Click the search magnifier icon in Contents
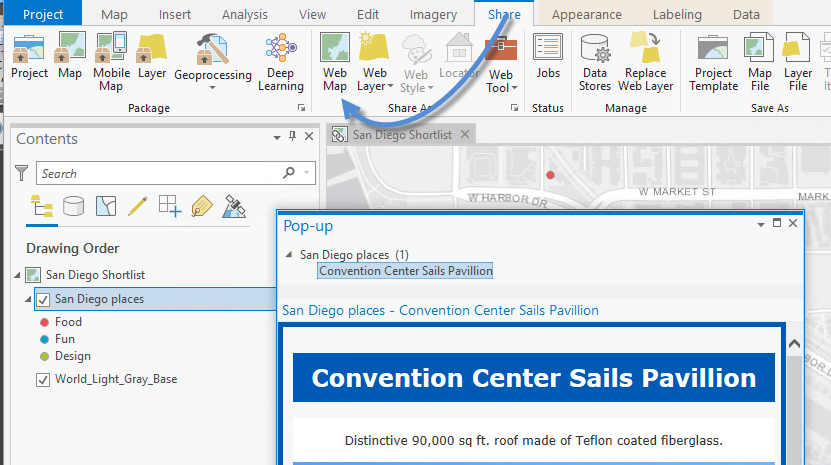Screen dimensions: 831x465 point(289,172)
